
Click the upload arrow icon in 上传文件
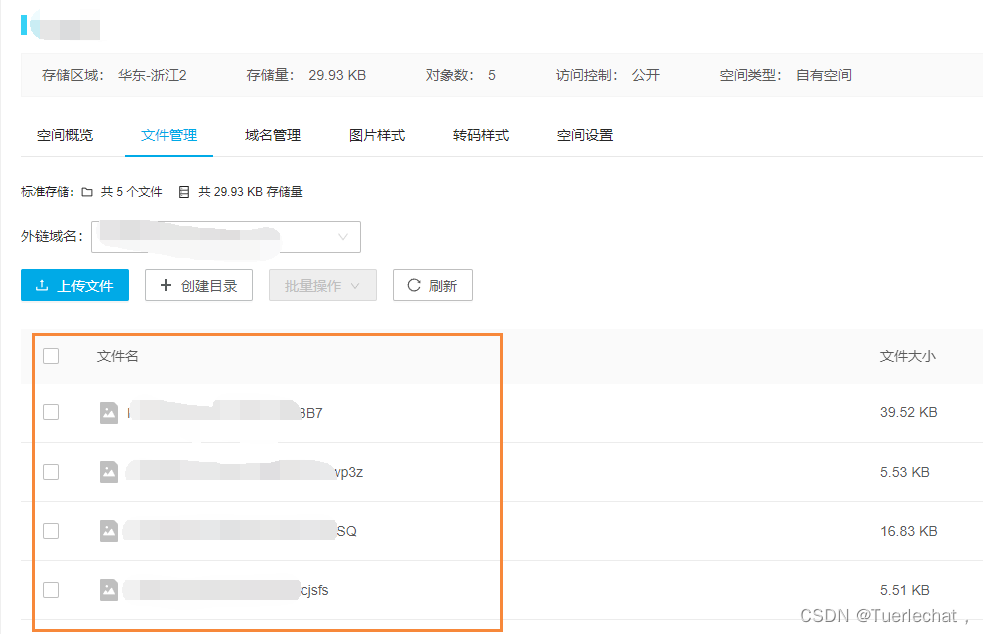[42, 285]
